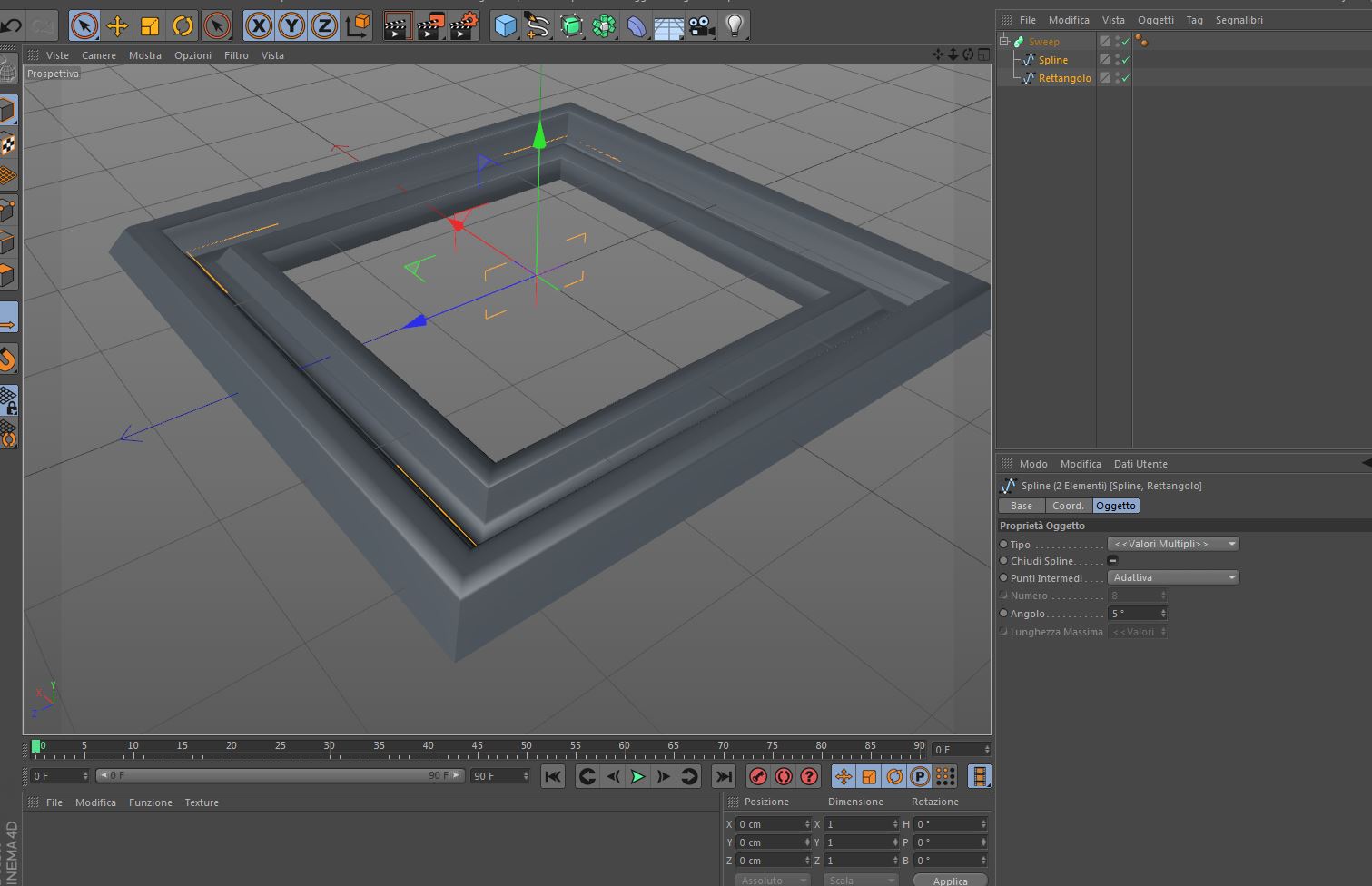Switch to the Base tab

pos(1022,506)
